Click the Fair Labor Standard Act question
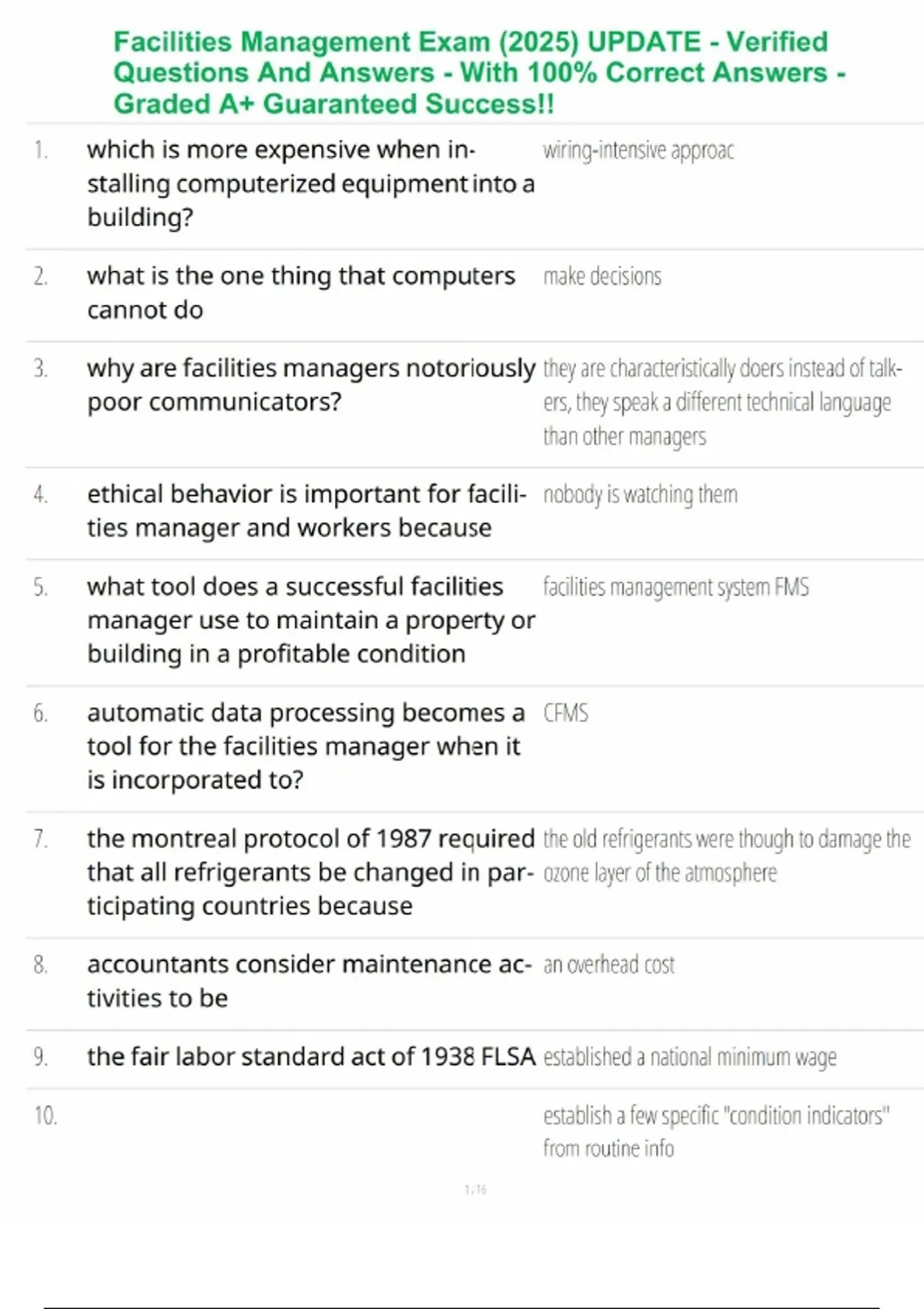 coord(310,1057)
